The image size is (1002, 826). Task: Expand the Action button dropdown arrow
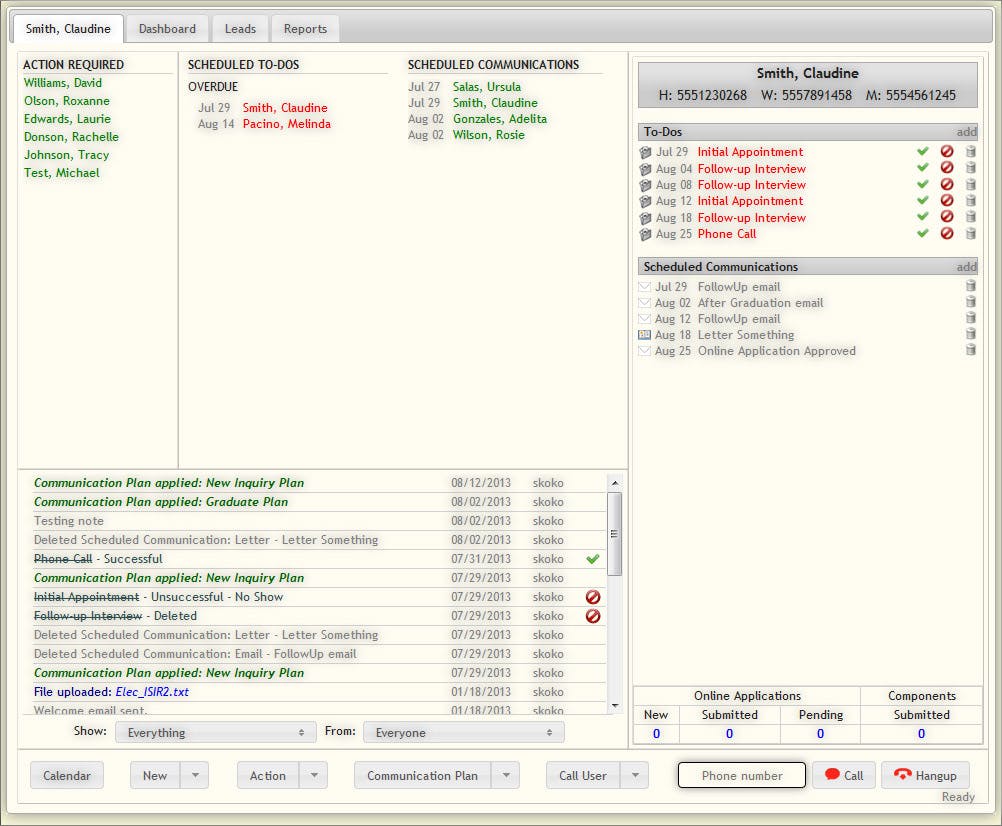pos(314,775)
